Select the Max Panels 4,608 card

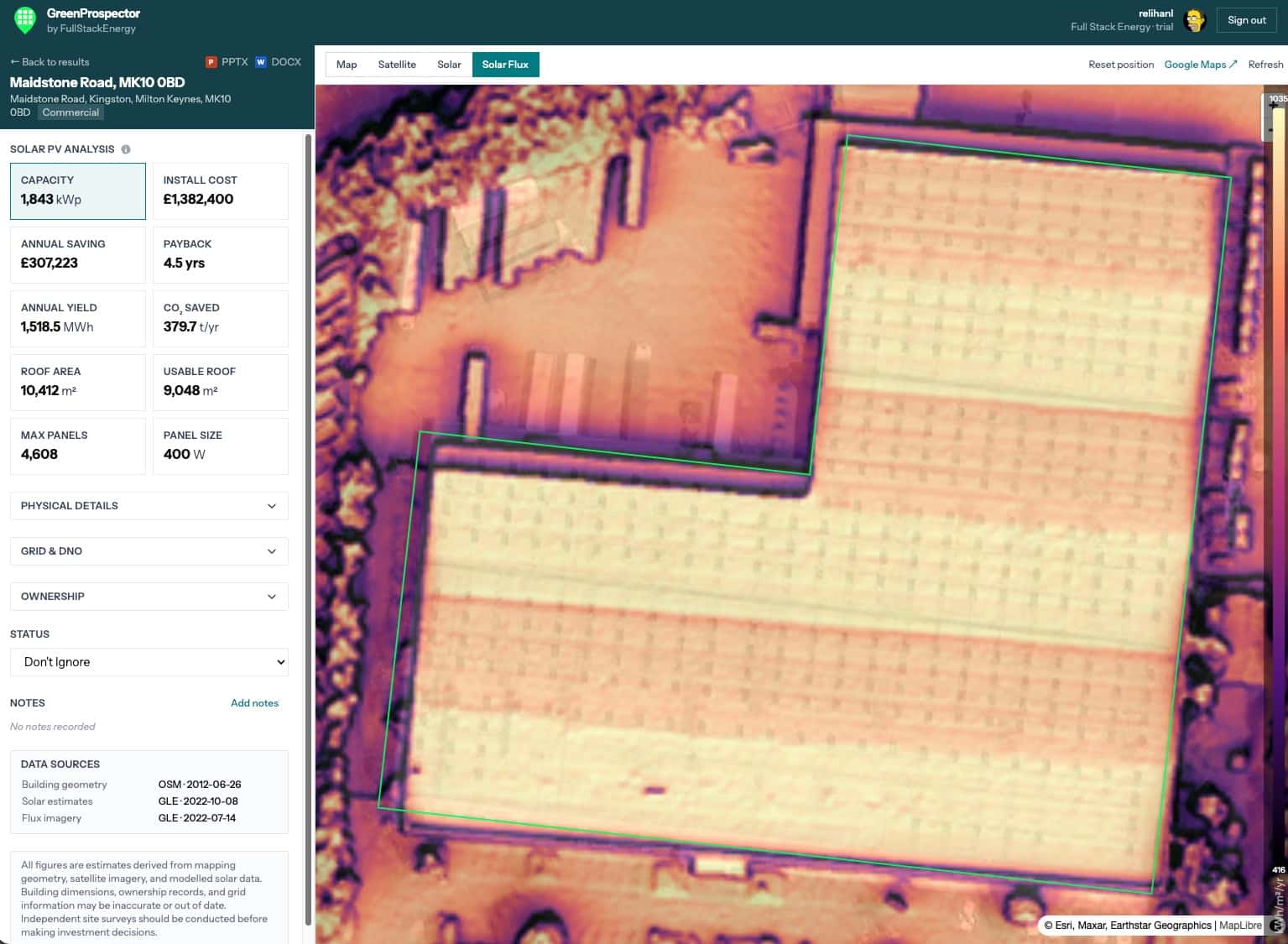point(78,446)
